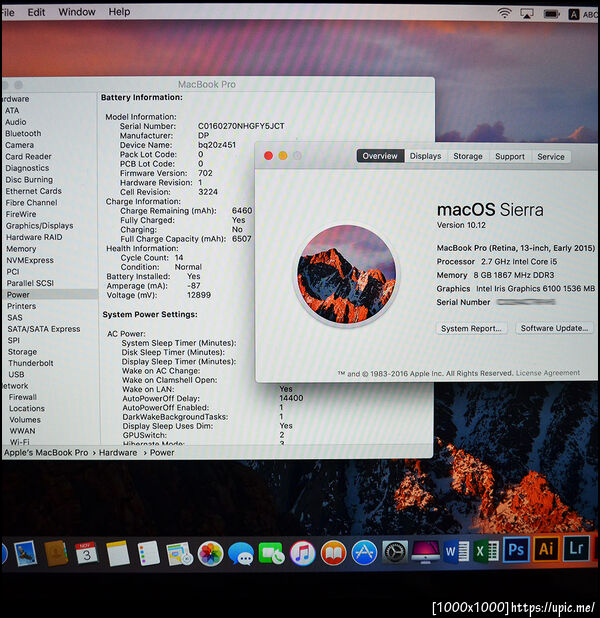Switch to the Displays tab
600x618 pixels.
(425, 156)
